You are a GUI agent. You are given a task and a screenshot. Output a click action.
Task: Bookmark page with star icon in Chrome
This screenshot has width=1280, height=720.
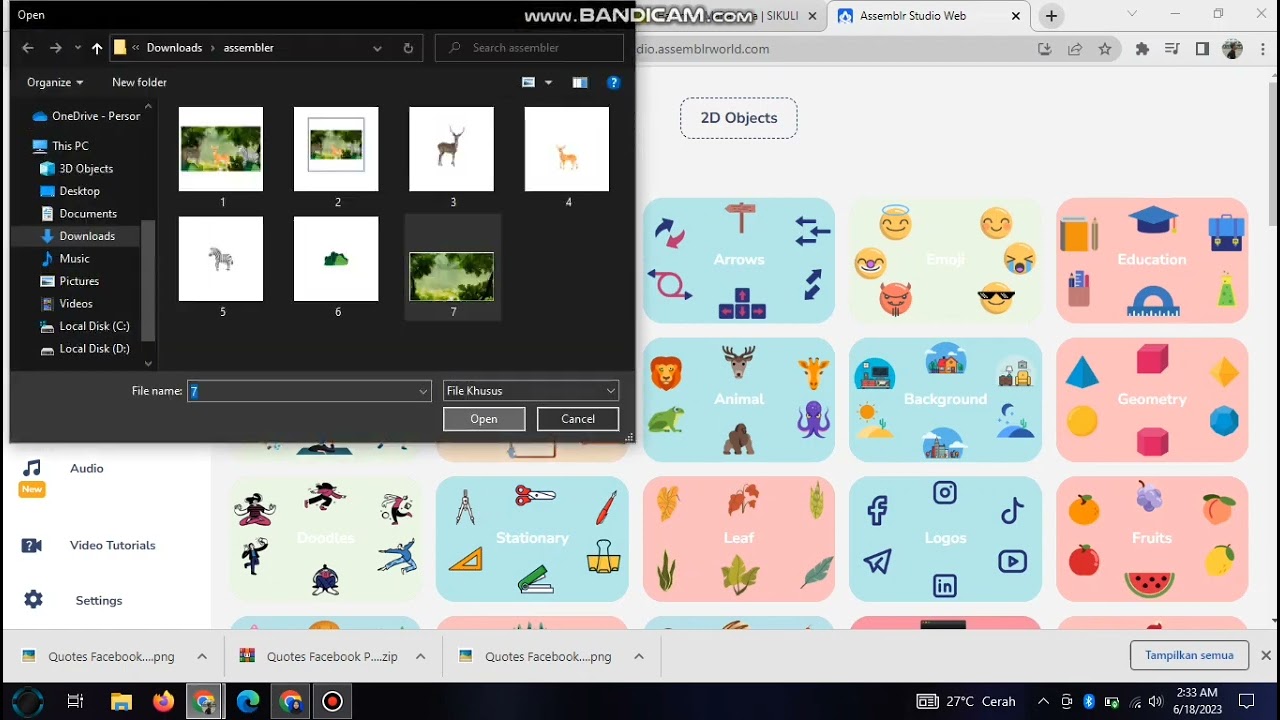click(x=1105, y=49)
